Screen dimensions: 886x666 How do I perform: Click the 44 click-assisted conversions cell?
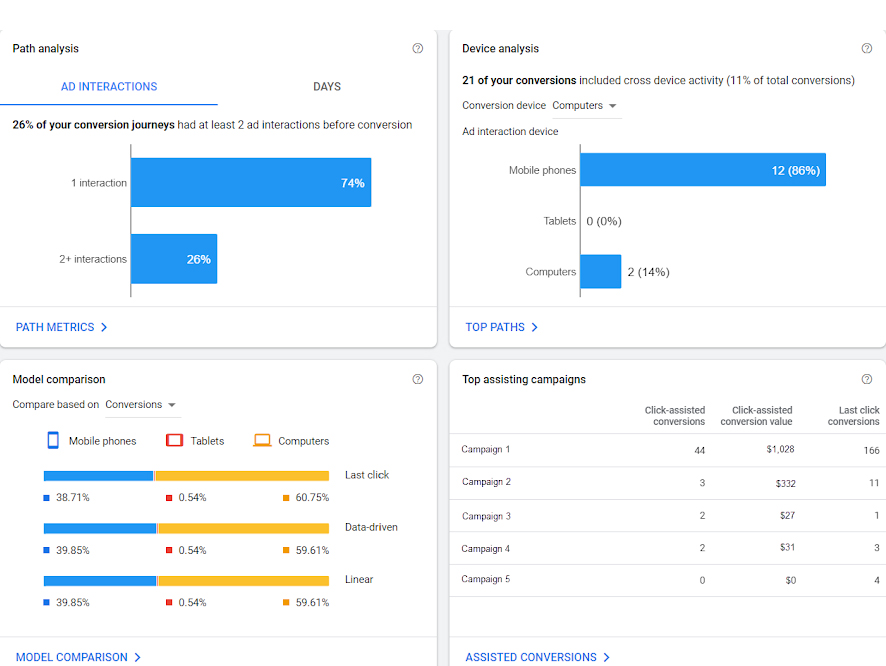700,450
